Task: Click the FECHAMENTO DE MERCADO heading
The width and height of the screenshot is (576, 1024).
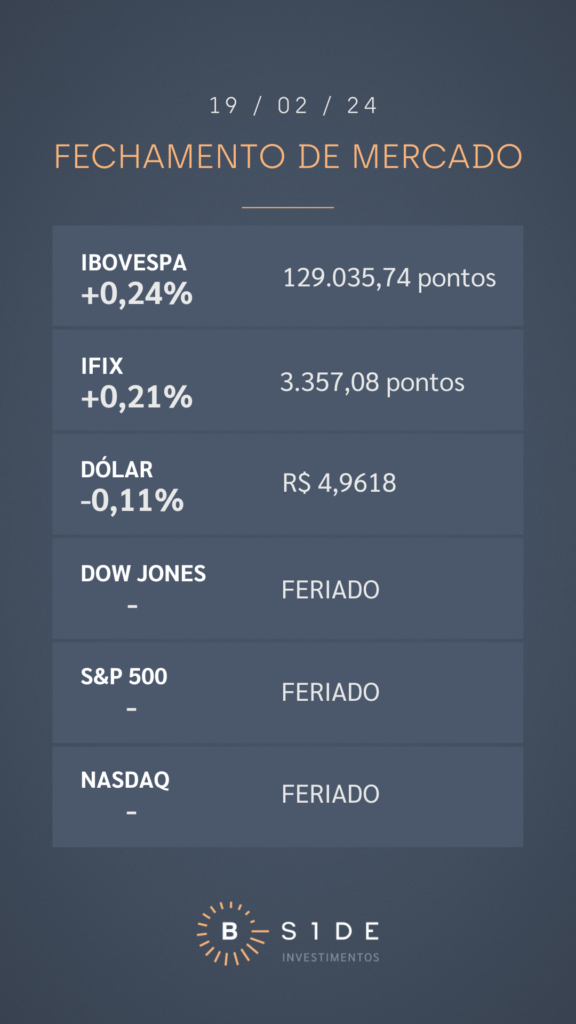Action: coord(288,157)
